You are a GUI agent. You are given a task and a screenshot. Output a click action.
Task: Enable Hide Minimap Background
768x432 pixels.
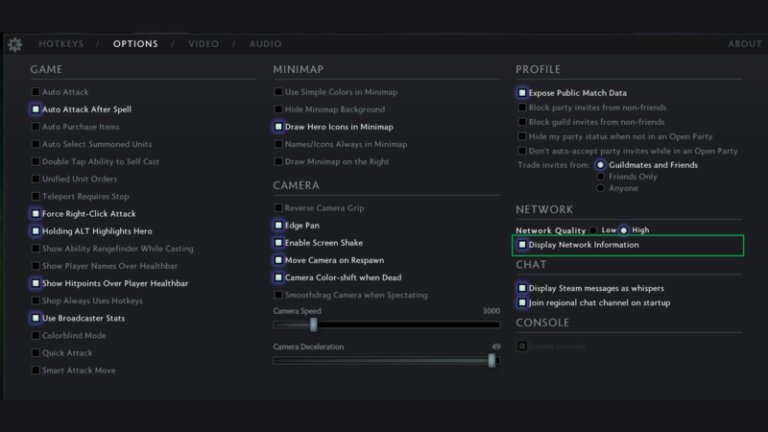279,110
